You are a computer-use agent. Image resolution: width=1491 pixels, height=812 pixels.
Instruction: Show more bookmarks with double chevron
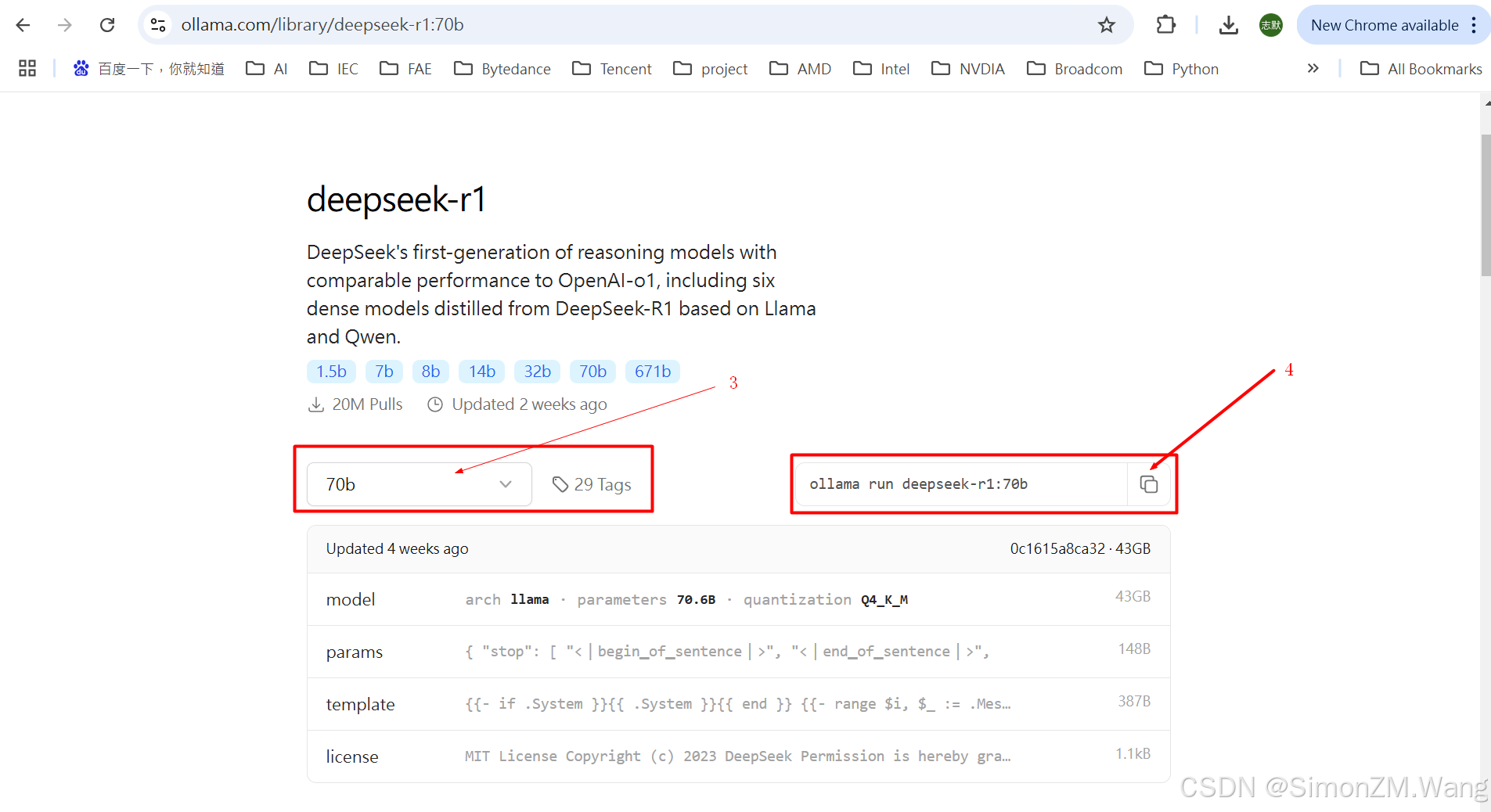click(x=1313, y=69)
